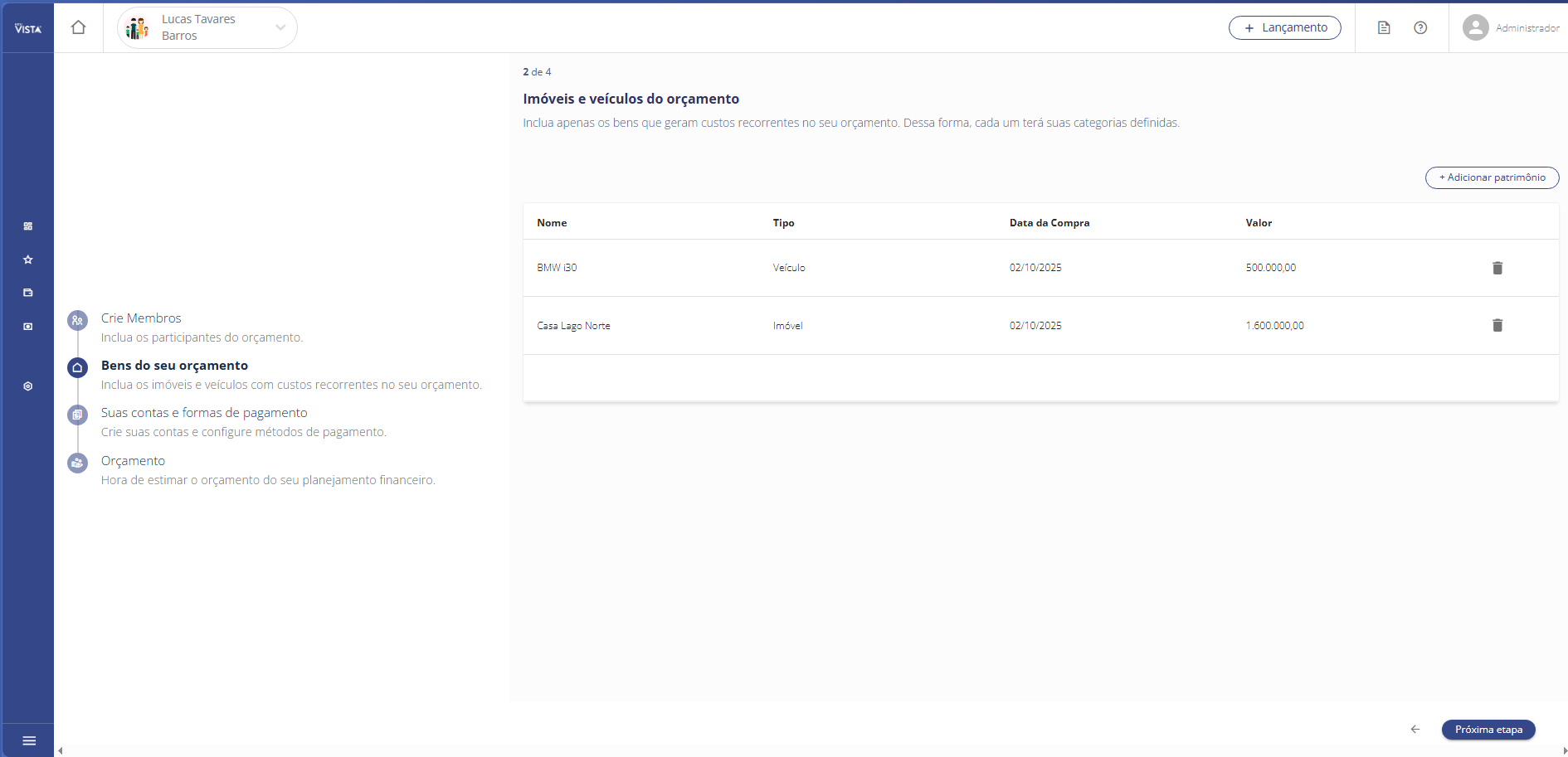This screenshot has width=1568, height=757.
Task: Jump to the Orçamento step
Action: pos(133,461)
